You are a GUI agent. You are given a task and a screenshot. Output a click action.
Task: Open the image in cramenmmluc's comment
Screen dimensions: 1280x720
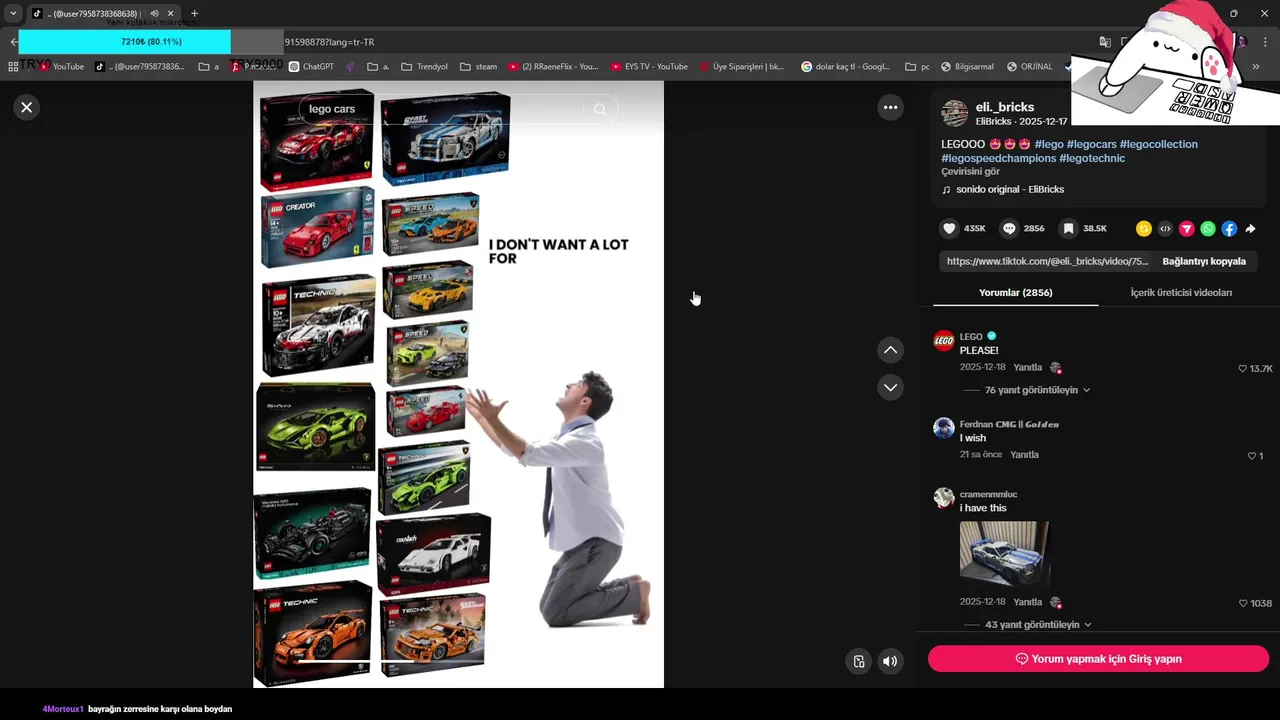pos(1005,553)
